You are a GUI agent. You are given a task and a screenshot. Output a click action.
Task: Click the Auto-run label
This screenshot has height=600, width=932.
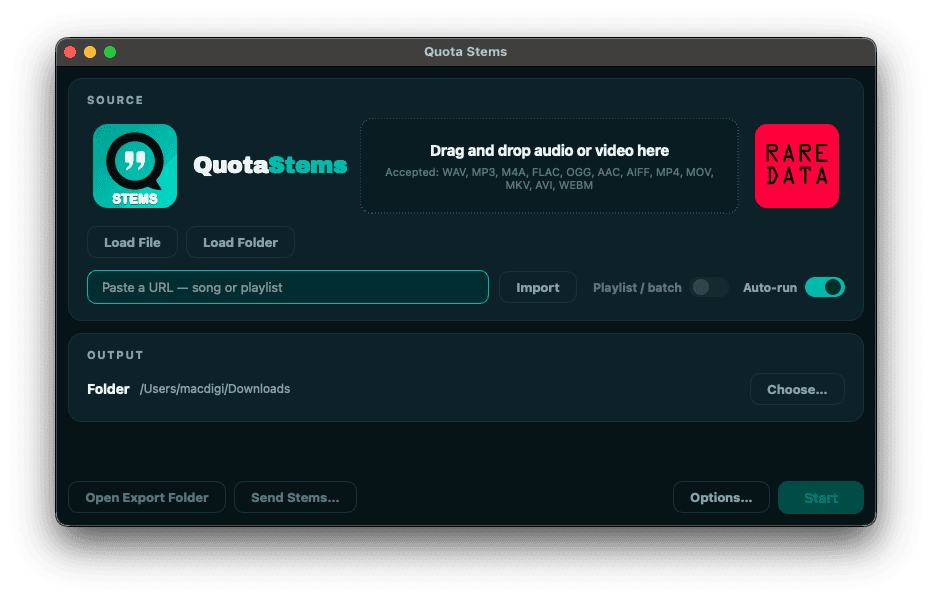click(x=770, y=288)
